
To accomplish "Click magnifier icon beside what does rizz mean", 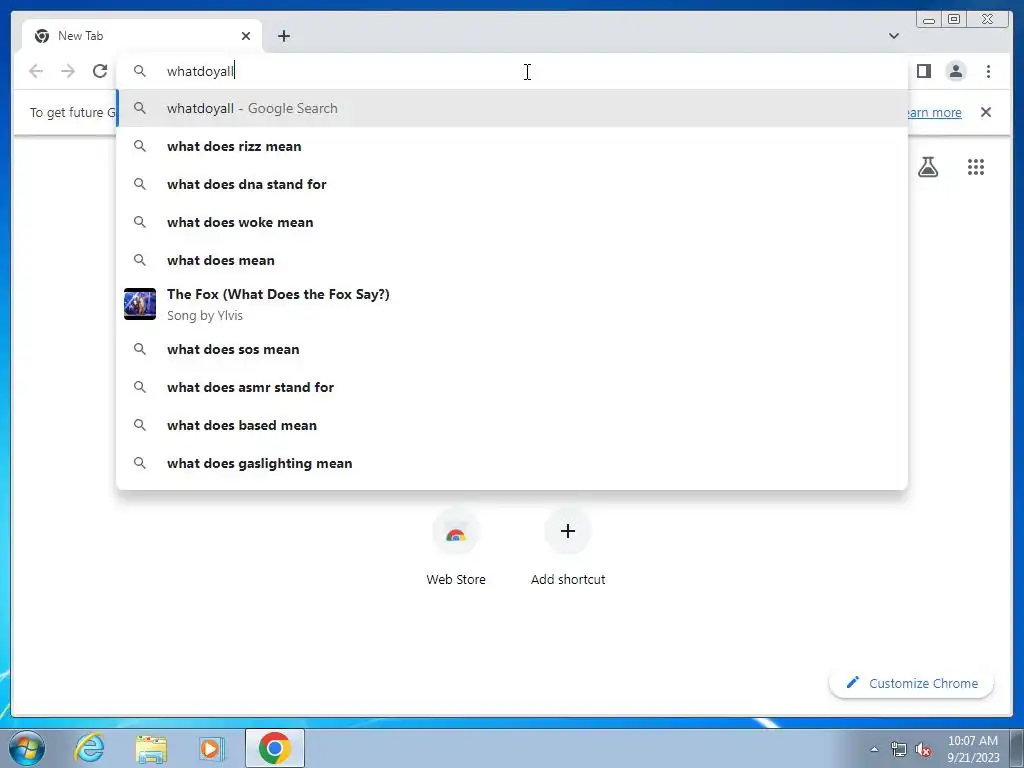I will 140,146.
